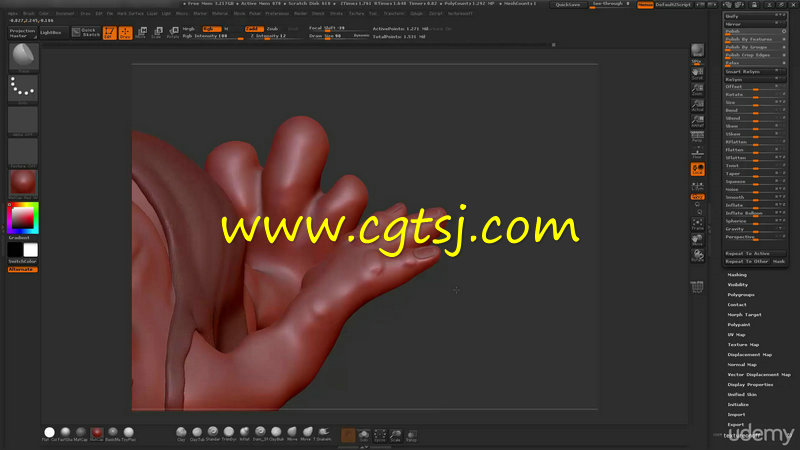This screenshot has height=450, width=800.
Task: Toggle the Mrgb button
Action: 190,29
